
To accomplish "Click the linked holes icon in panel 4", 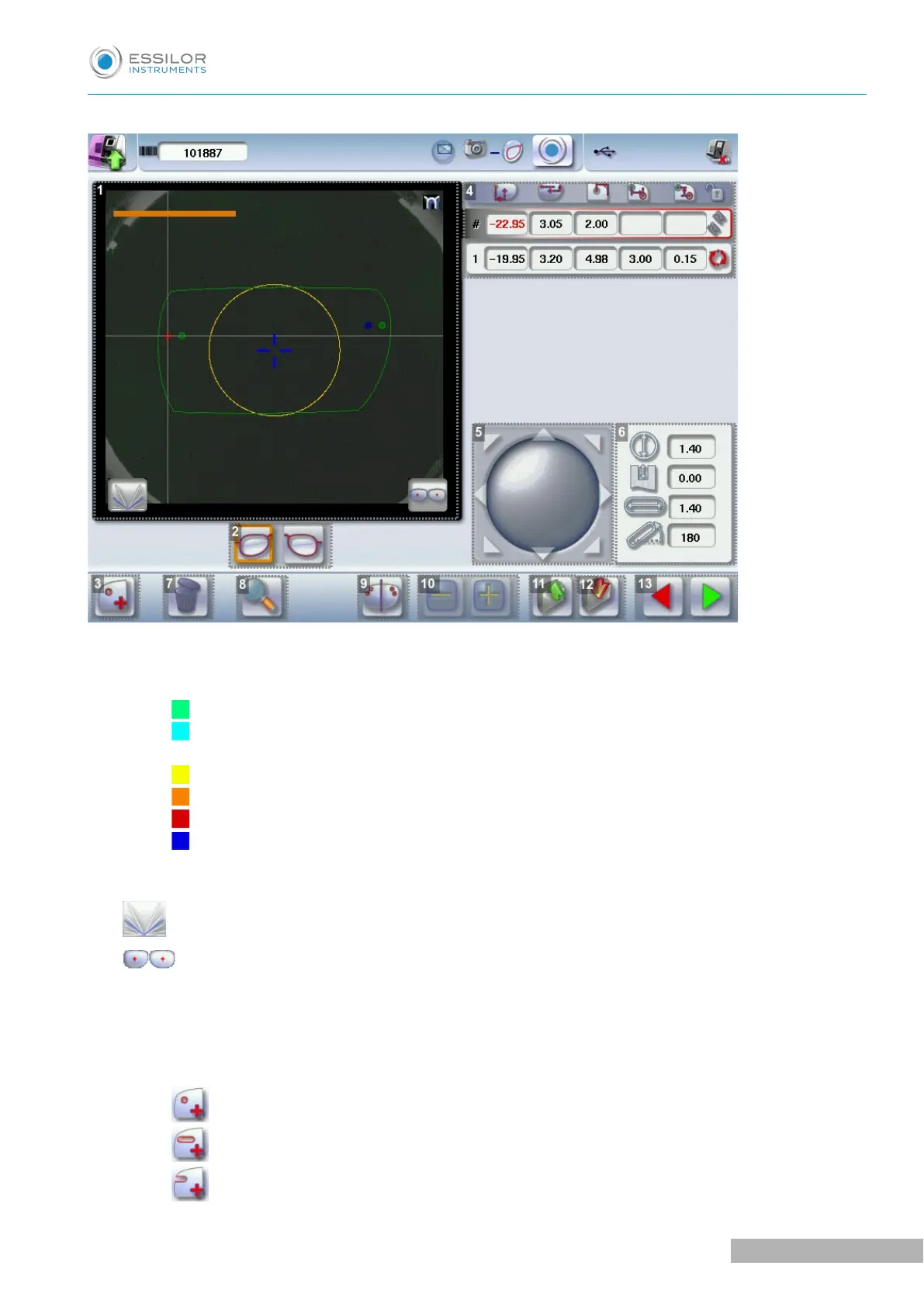I will [x=638, y=192].
